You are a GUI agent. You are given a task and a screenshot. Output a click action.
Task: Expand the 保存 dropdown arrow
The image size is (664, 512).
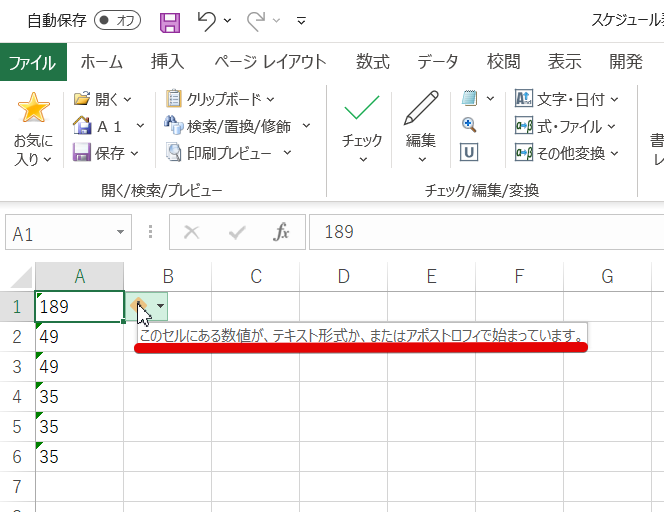134,153
